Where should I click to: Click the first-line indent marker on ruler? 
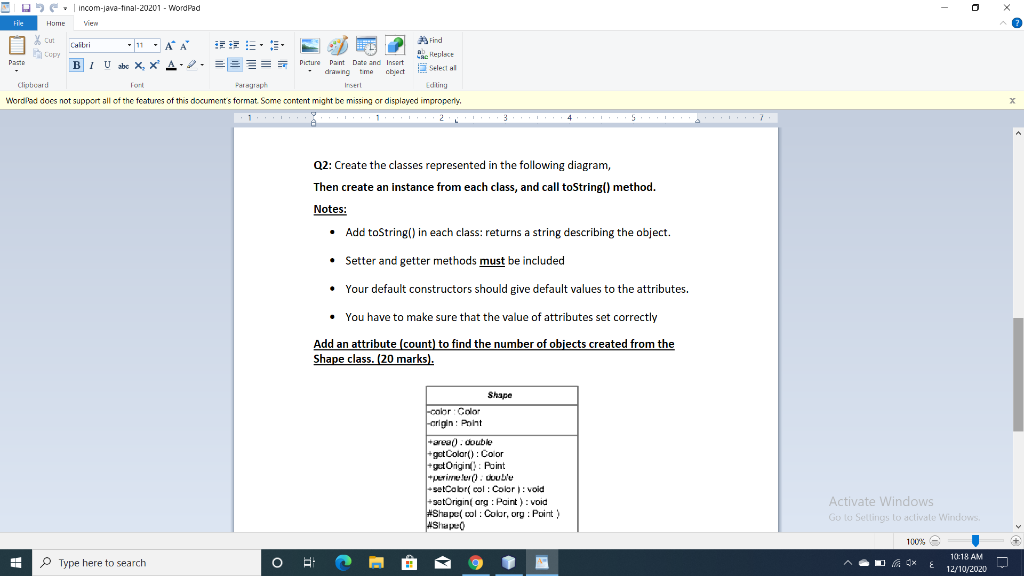(x=313, y=114)
